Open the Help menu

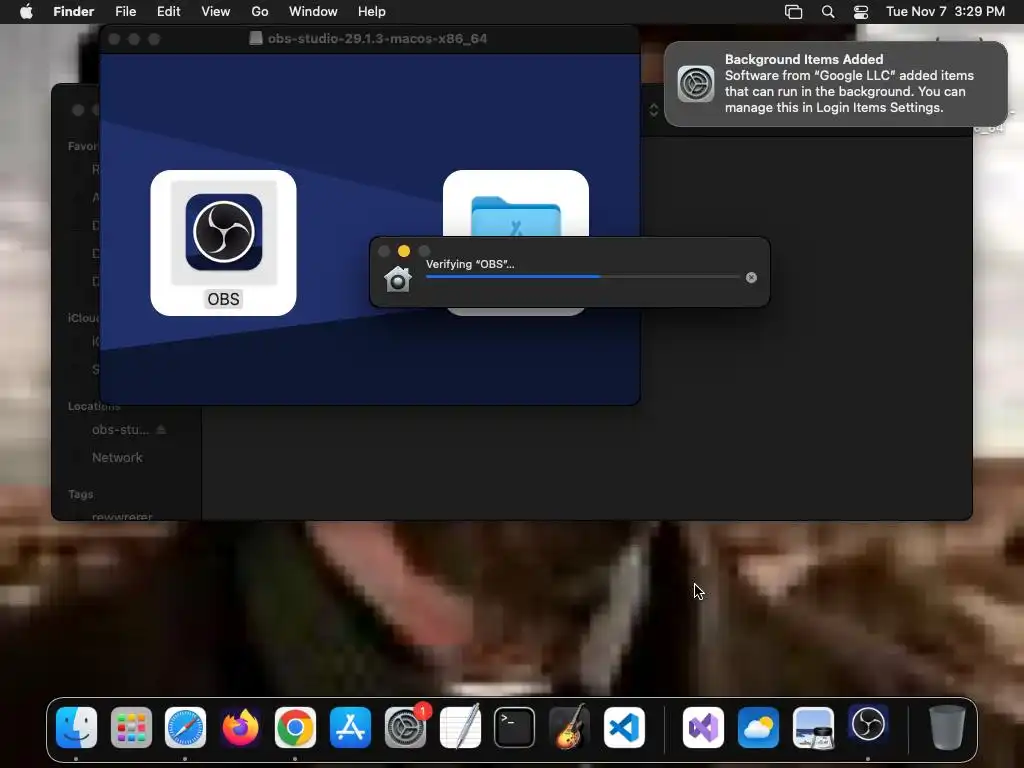click(372, 12)
